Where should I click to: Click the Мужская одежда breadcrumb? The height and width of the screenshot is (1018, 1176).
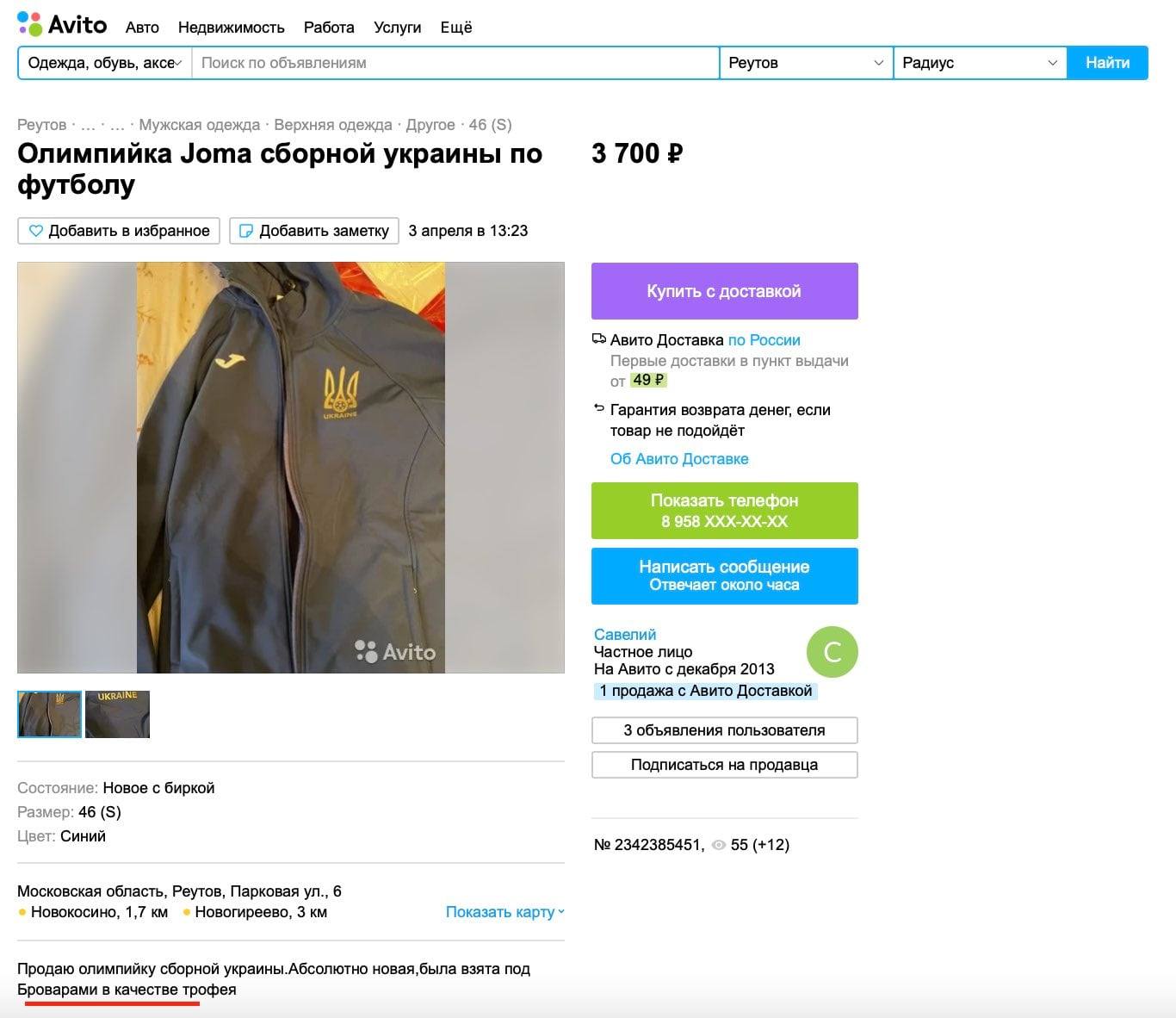pos(200,125)
